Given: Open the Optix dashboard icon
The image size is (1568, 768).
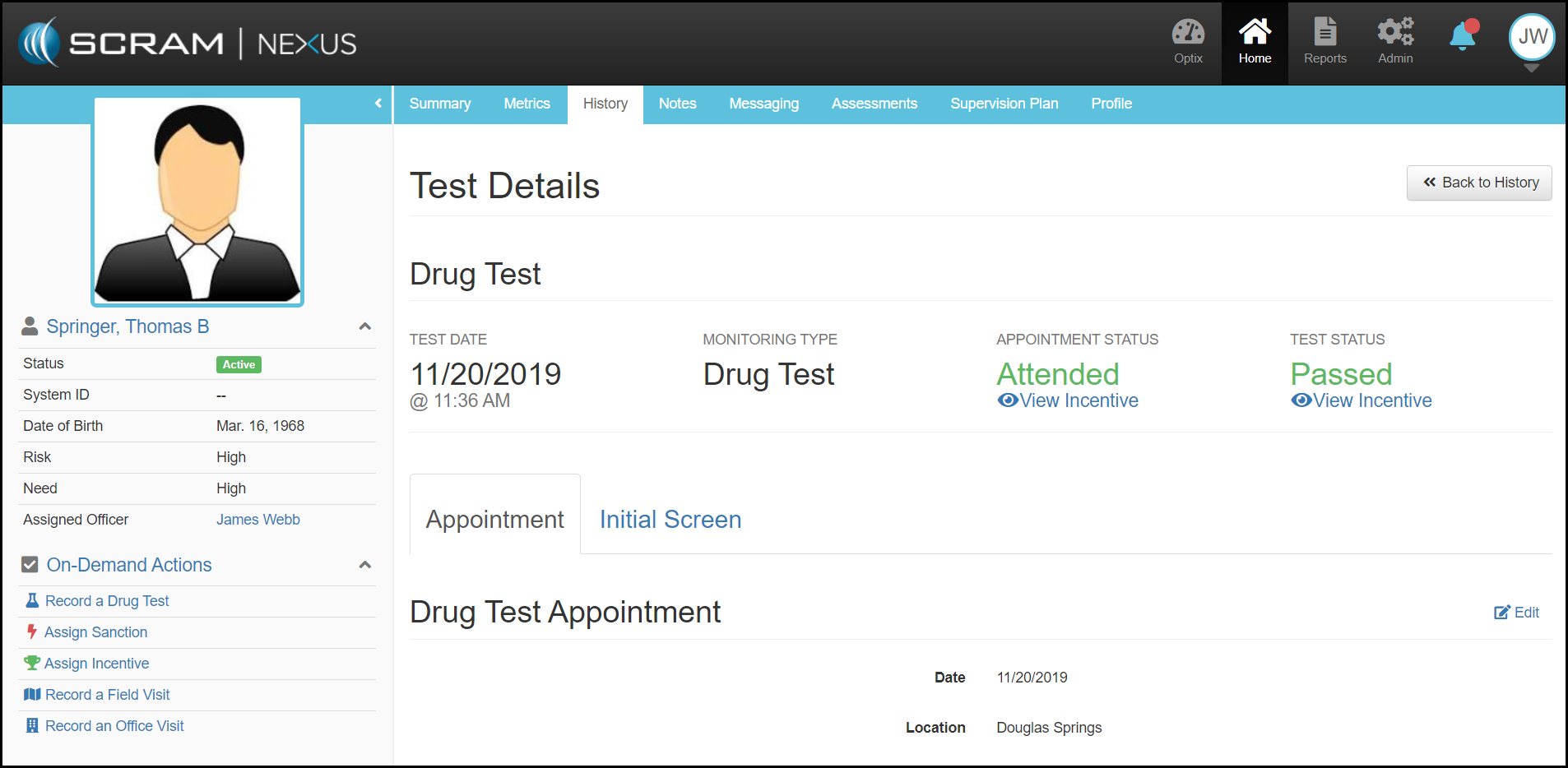Looking at the screenshot, I should pos(1188,33).
